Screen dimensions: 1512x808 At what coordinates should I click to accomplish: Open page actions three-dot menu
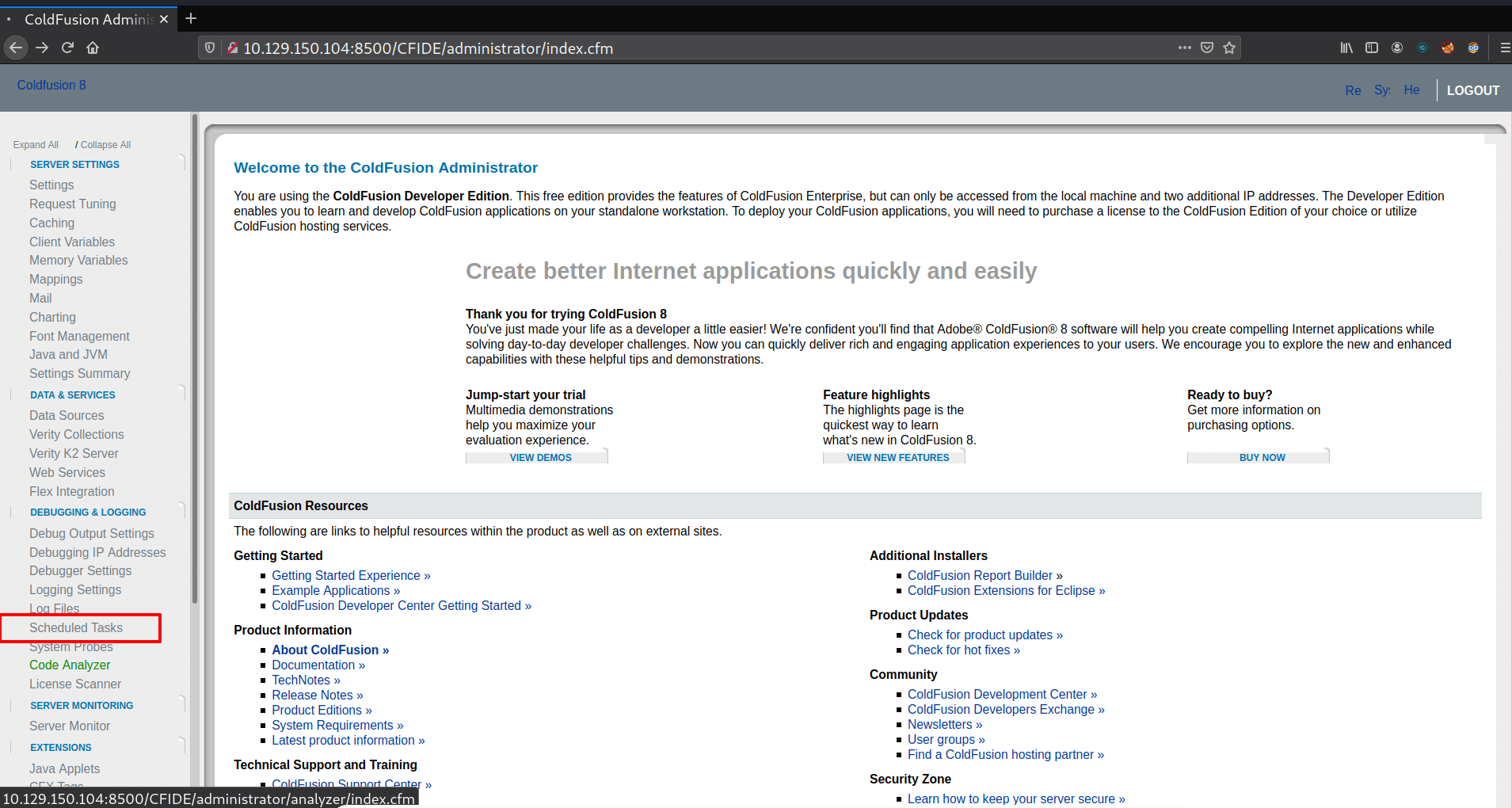[1184, 48]
